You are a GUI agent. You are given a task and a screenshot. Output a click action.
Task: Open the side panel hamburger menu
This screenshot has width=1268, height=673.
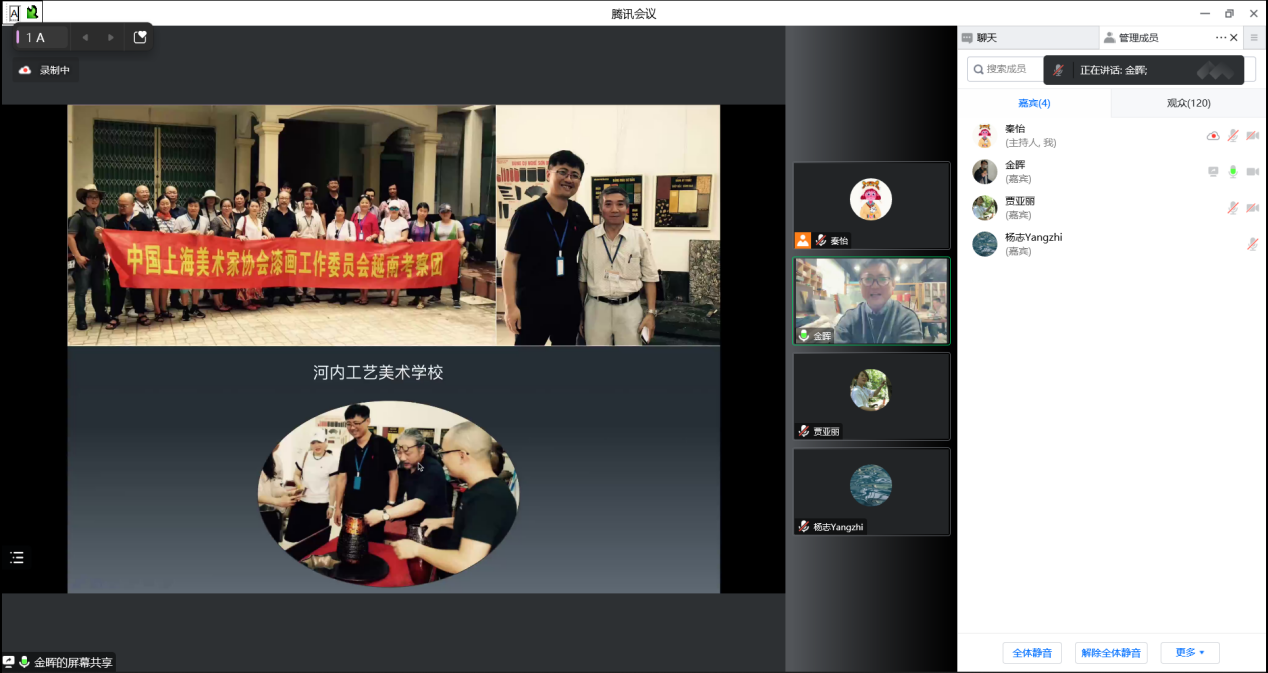pyautogui.click(x=1254, y=37)
